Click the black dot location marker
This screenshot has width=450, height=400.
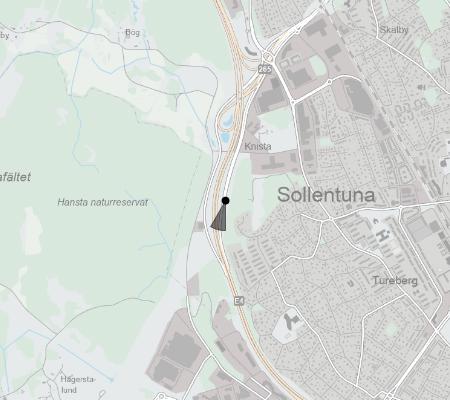225,201
